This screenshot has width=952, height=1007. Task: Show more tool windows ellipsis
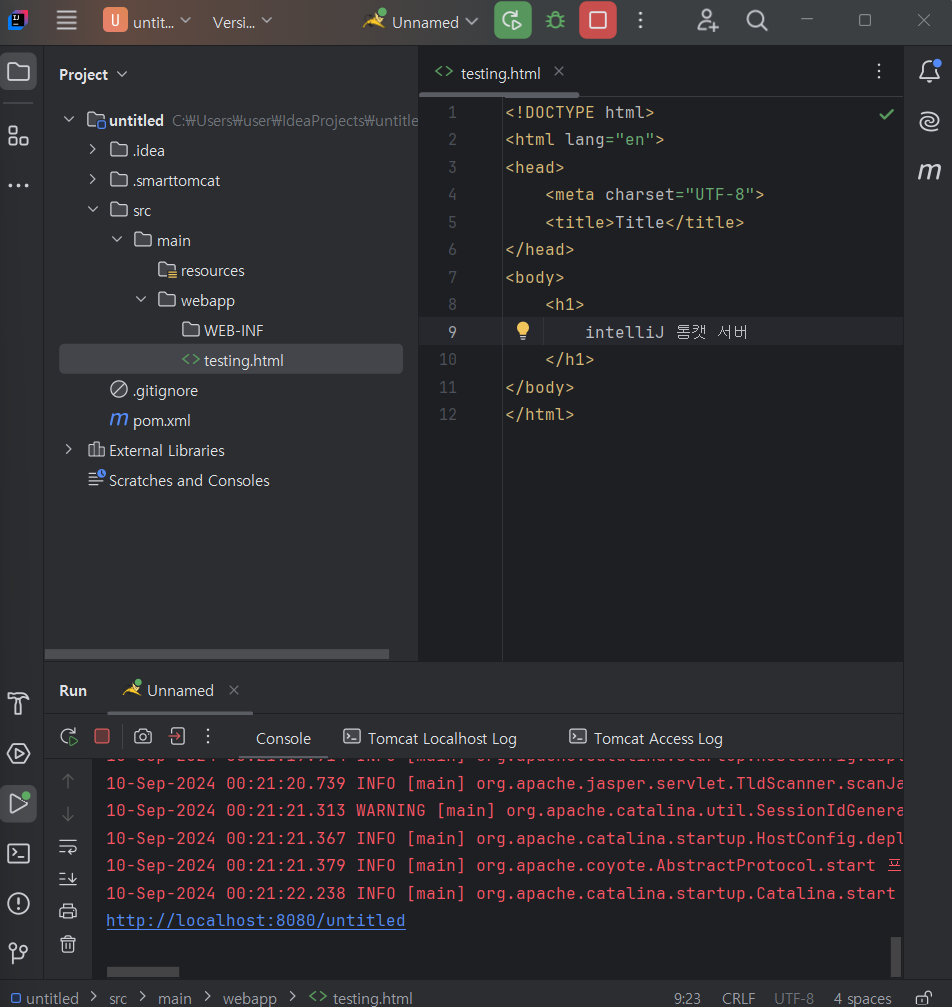pos(18,186)
